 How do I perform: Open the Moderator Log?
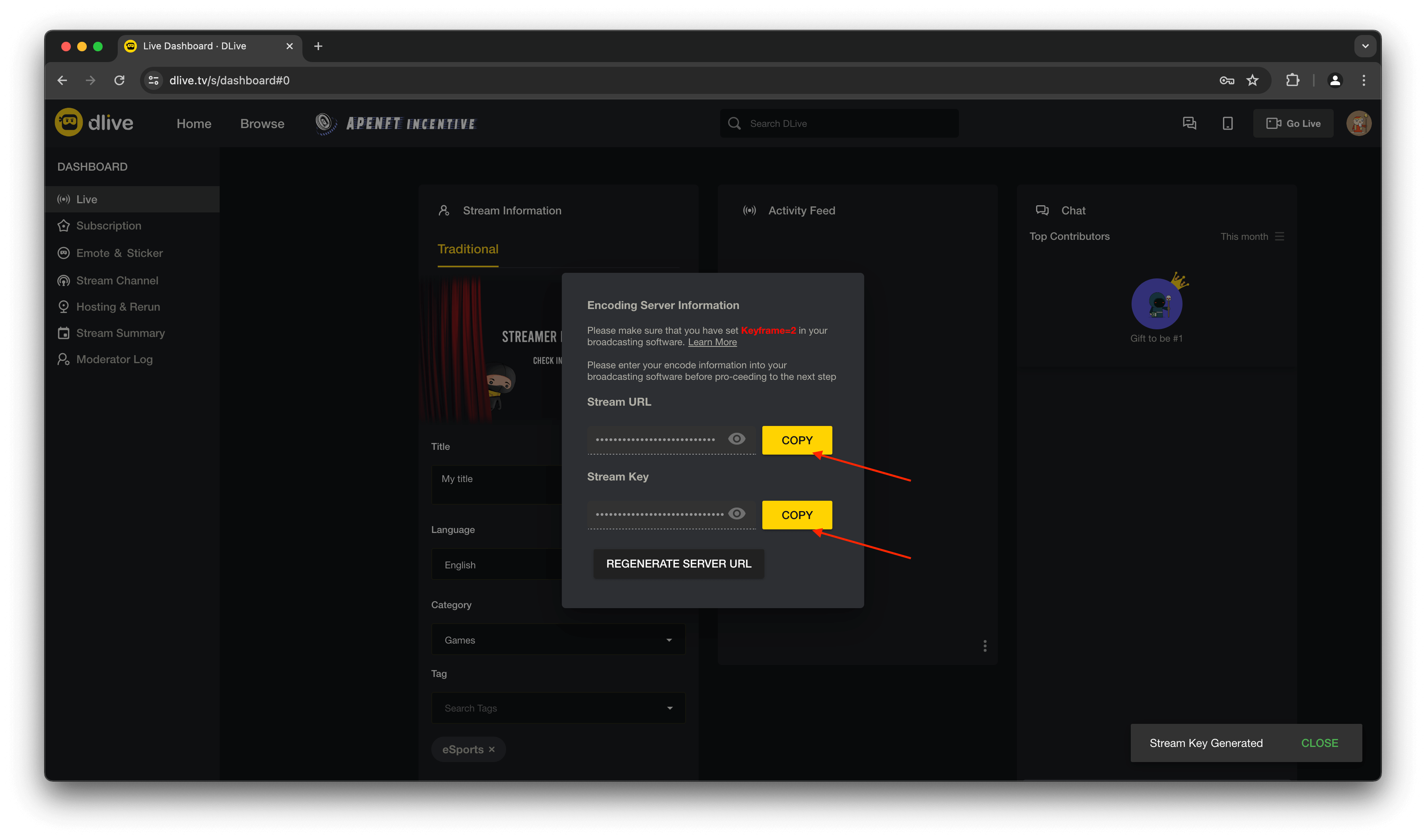tap(114, 359)
